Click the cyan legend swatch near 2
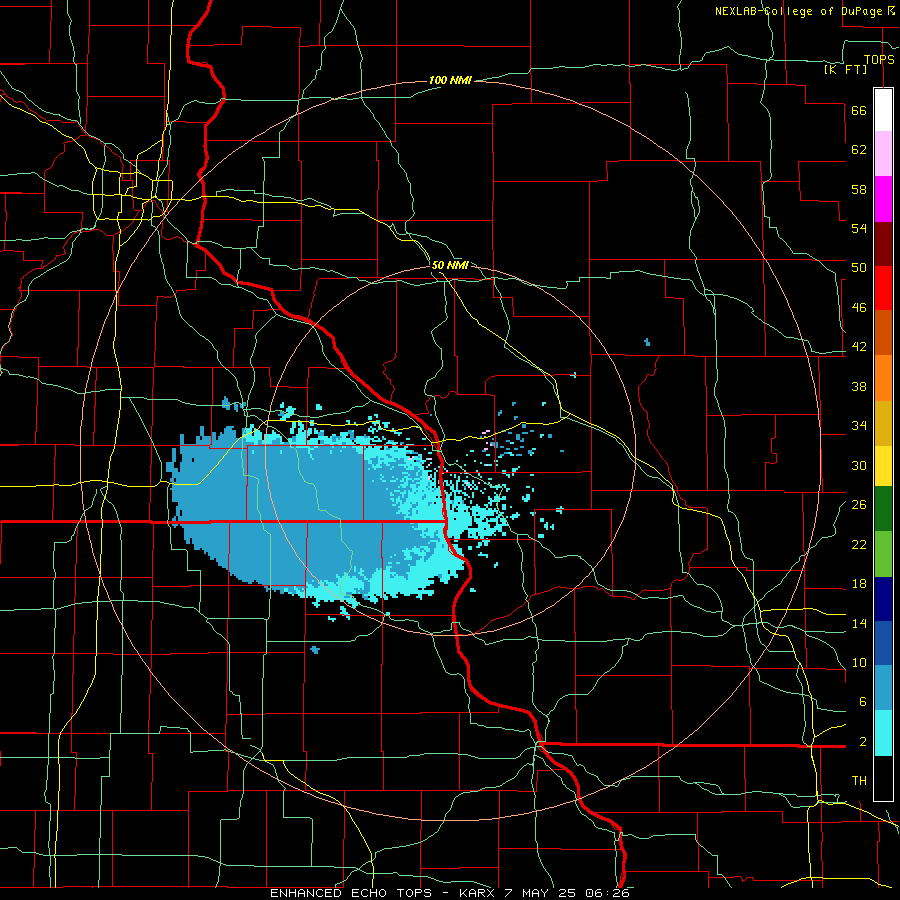This screenshot has width=900, height=900. pyautogui.click(x=883, y=733)
